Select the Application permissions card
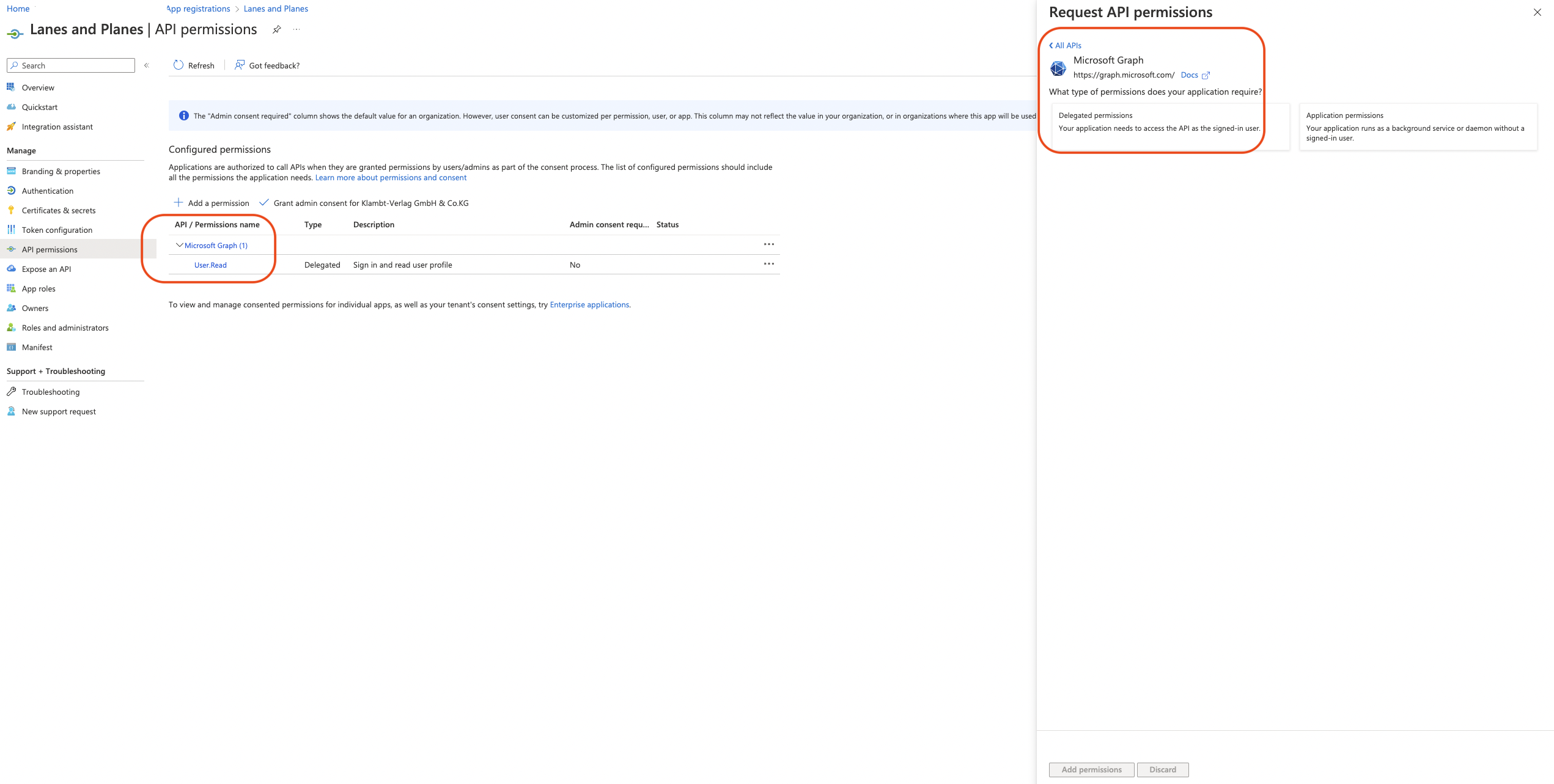The image size is (1554, 784). (x=1418, y=126)
